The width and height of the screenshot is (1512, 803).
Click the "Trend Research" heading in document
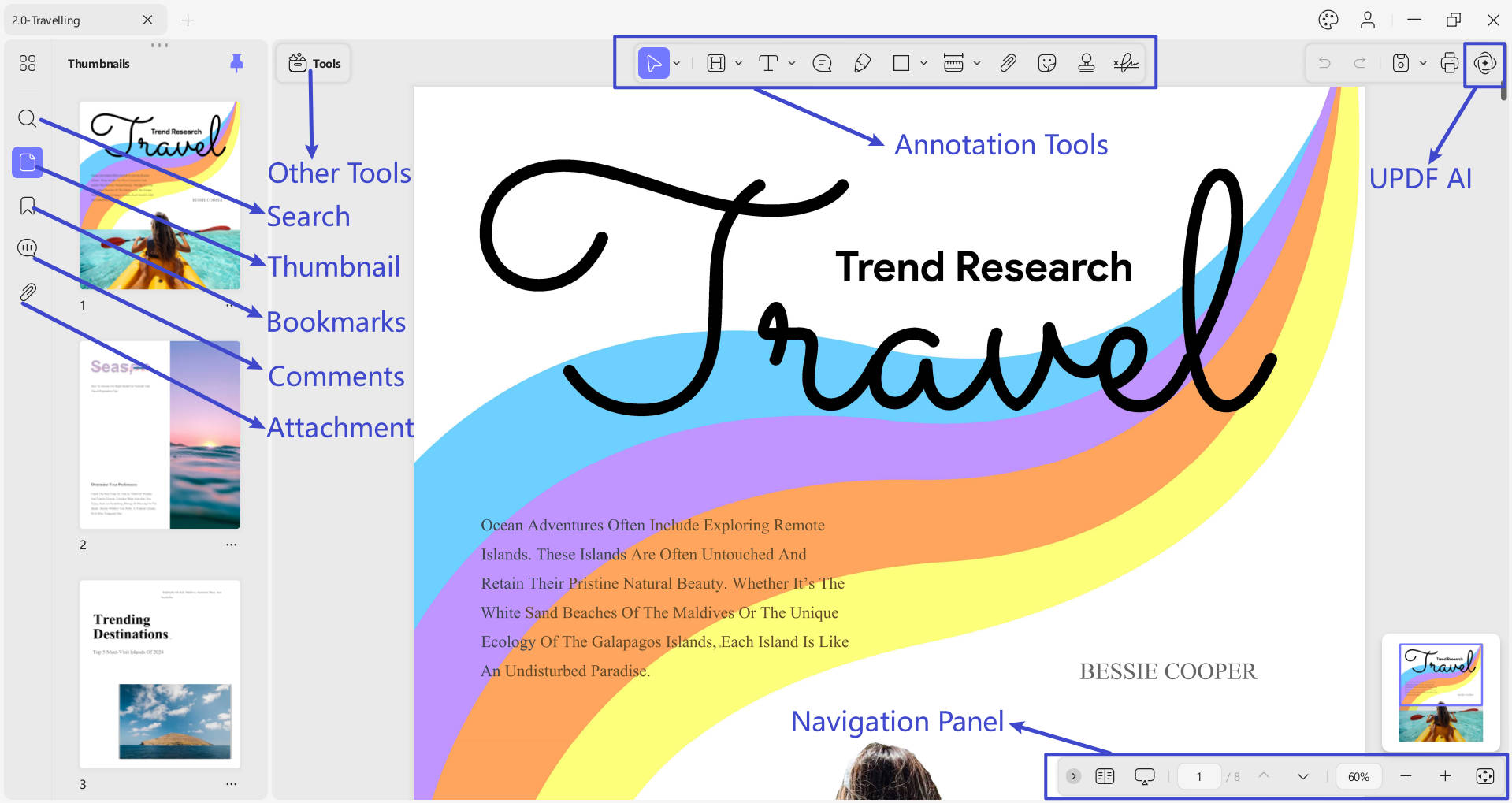coord(983,266)
